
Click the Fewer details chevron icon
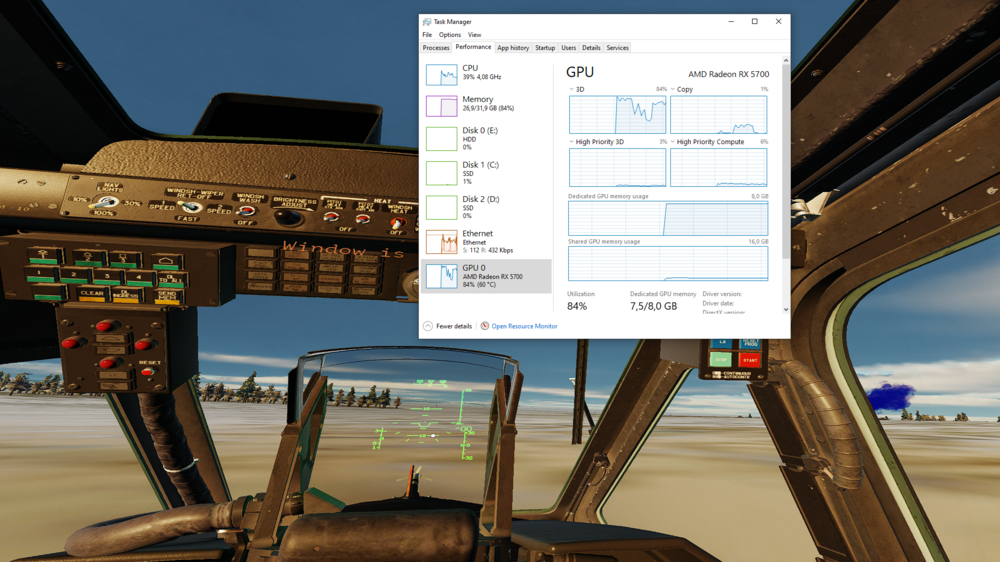428,326
